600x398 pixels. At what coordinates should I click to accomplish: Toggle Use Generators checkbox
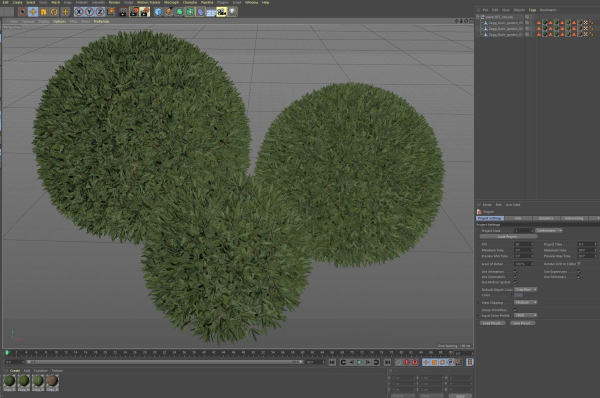tap(515, 277)
